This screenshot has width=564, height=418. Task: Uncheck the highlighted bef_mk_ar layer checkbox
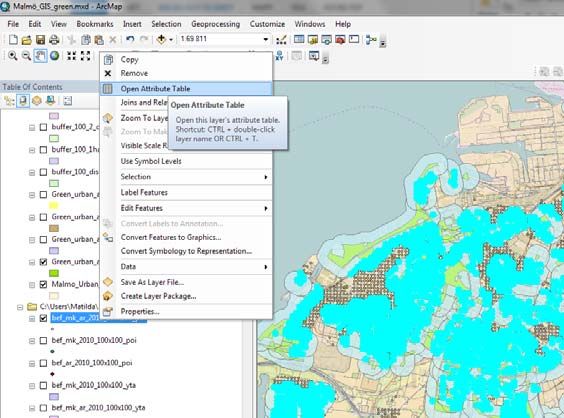point(43,318)
